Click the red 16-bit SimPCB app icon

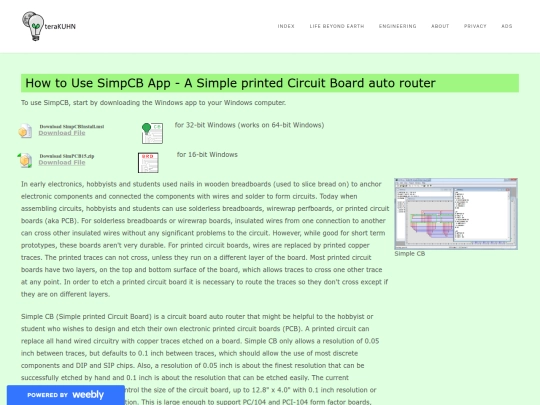tap(148, 163)
